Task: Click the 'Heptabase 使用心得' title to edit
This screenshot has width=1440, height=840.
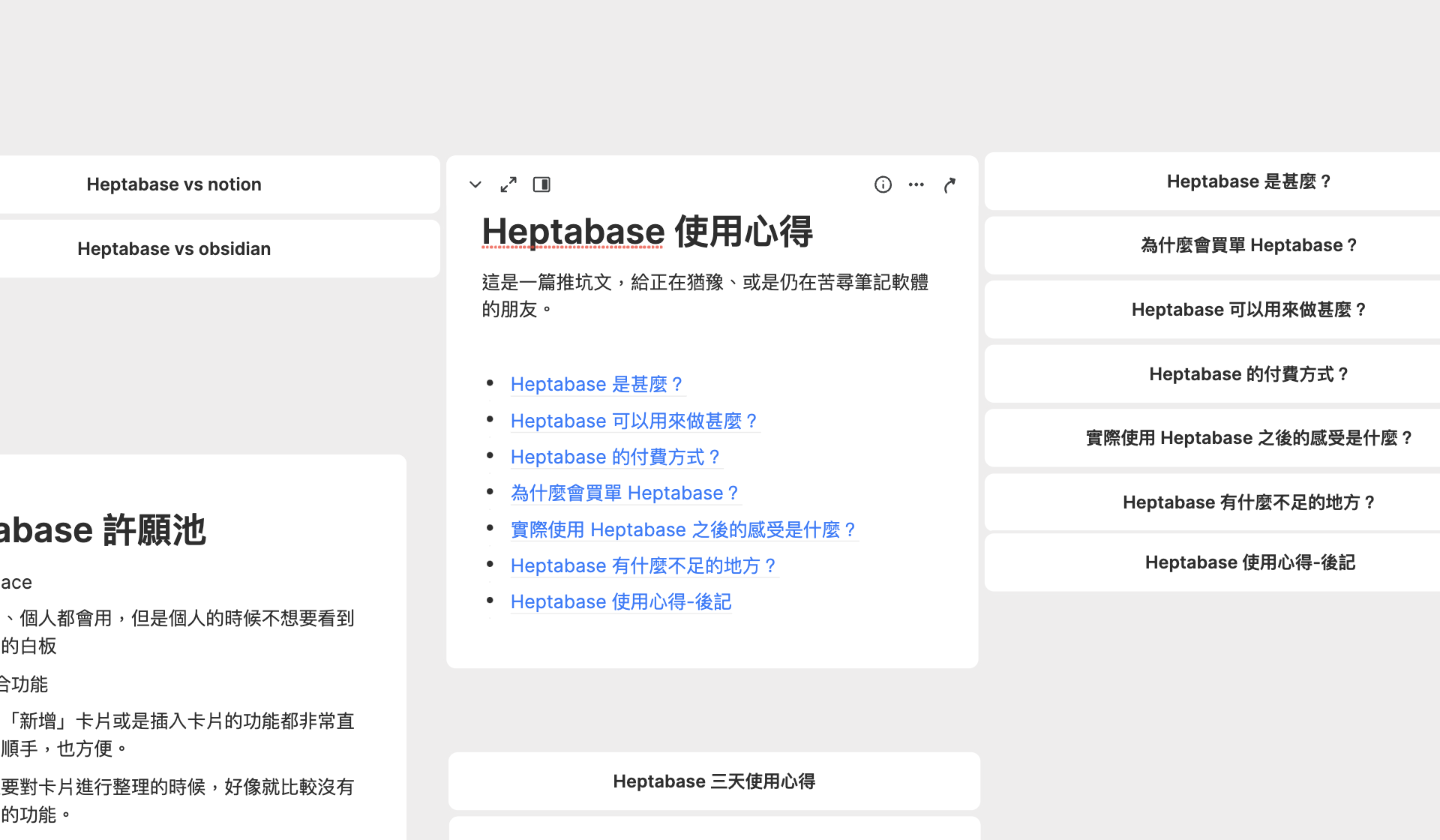Action: [x=646, y=232]
